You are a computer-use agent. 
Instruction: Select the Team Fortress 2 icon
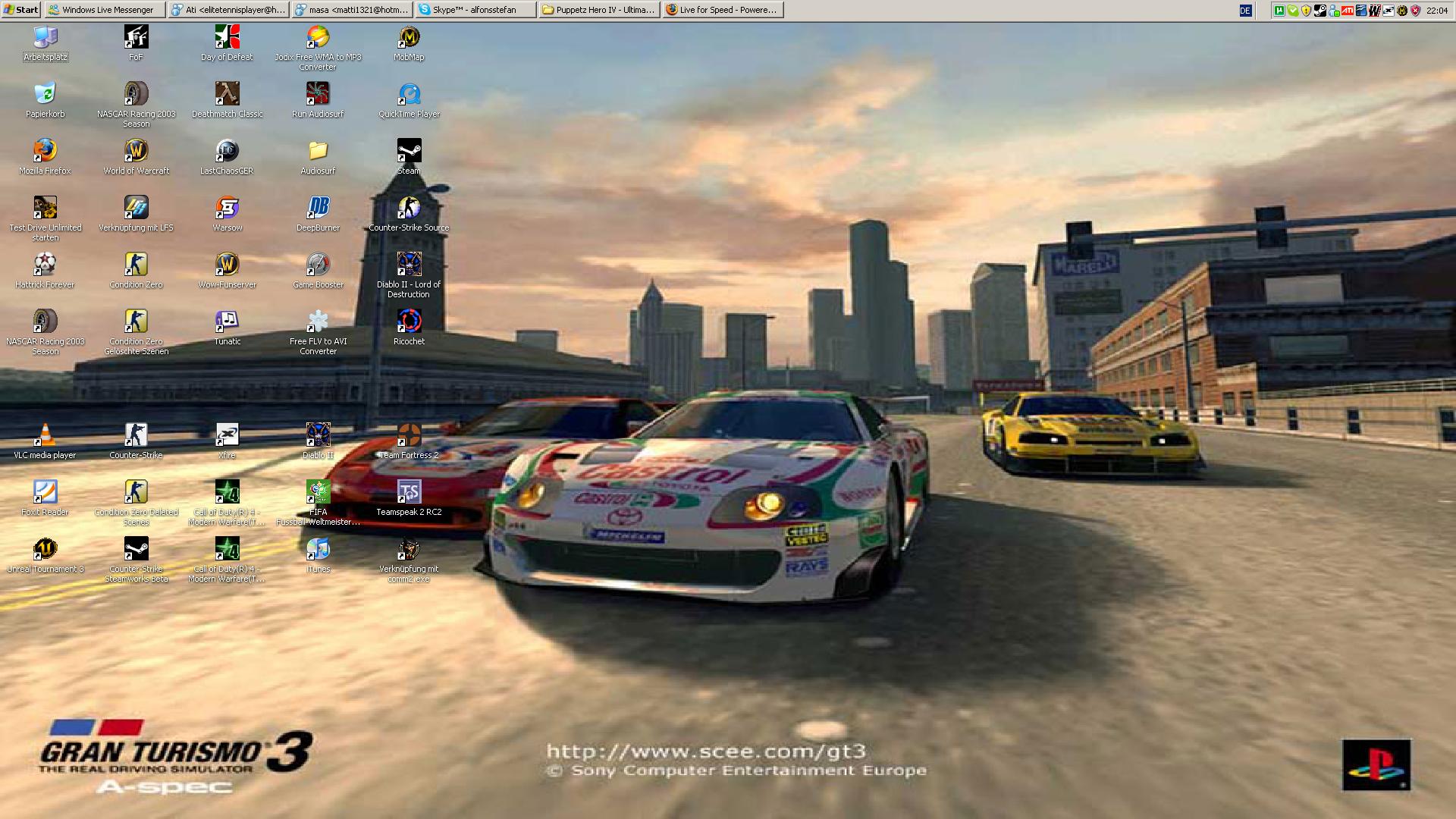pyautogui.click(x=409, y=435)
